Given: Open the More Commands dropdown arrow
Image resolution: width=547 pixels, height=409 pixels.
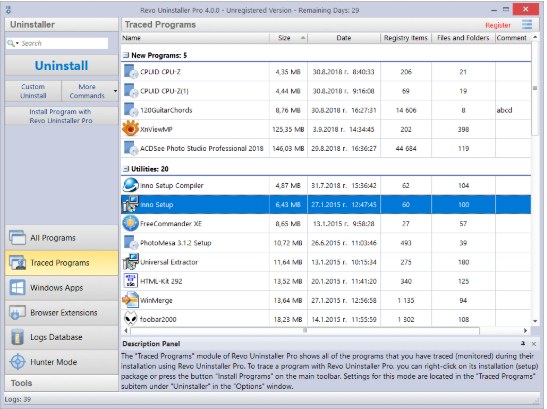Looking at the screenshot, I should click(x=115, y=91).
